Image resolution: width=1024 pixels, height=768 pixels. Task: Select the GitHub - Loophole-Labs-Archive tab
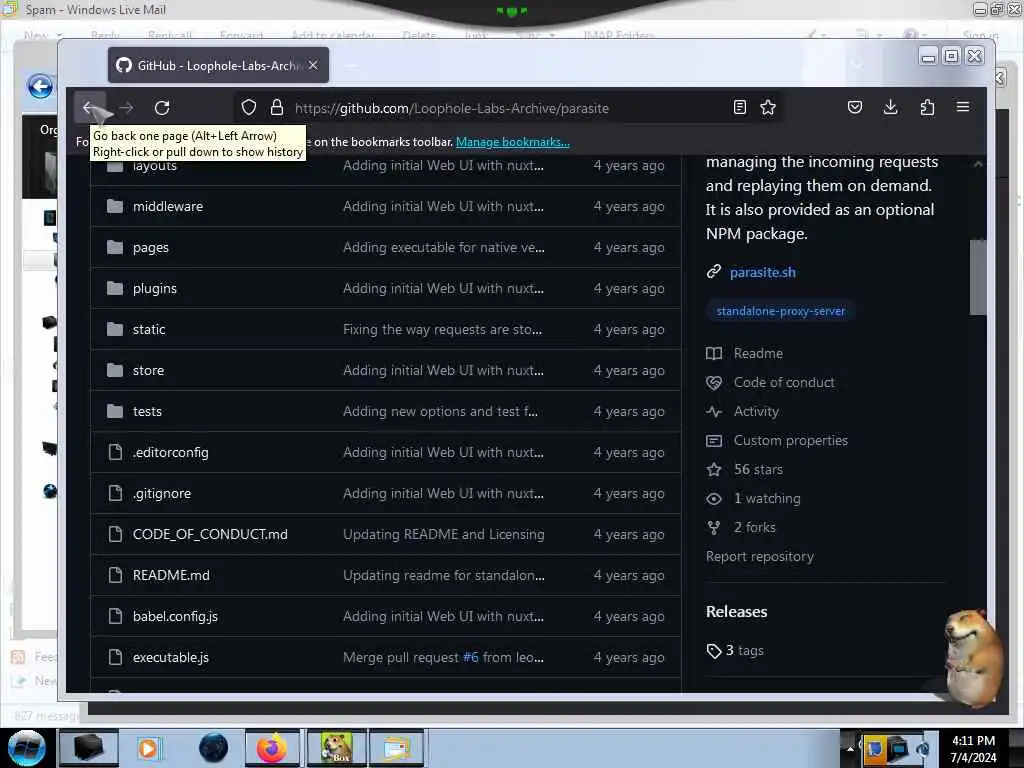click(218, 65)
